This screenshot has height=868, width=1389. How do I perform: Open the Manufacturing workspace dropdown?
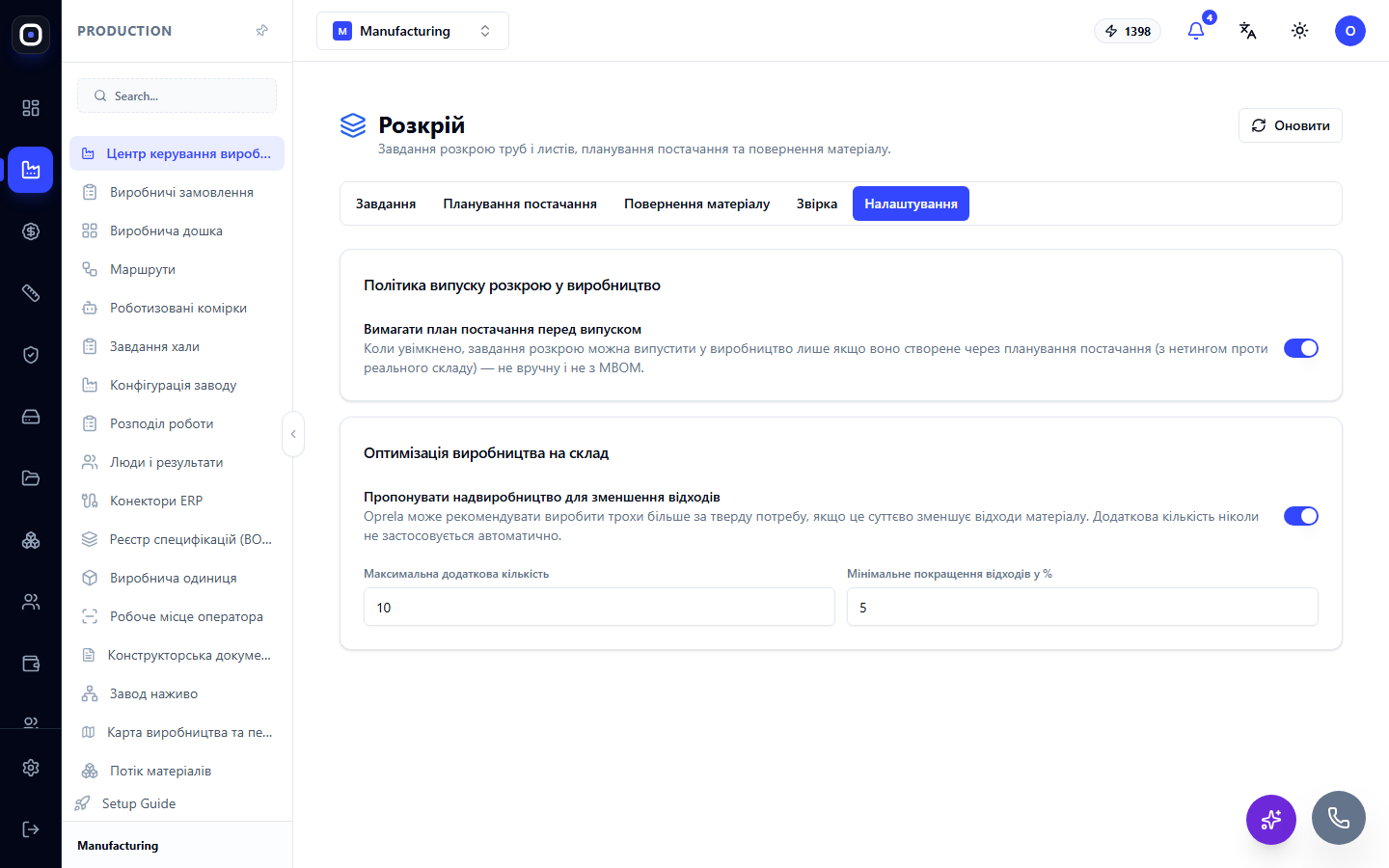coord(413,31)
